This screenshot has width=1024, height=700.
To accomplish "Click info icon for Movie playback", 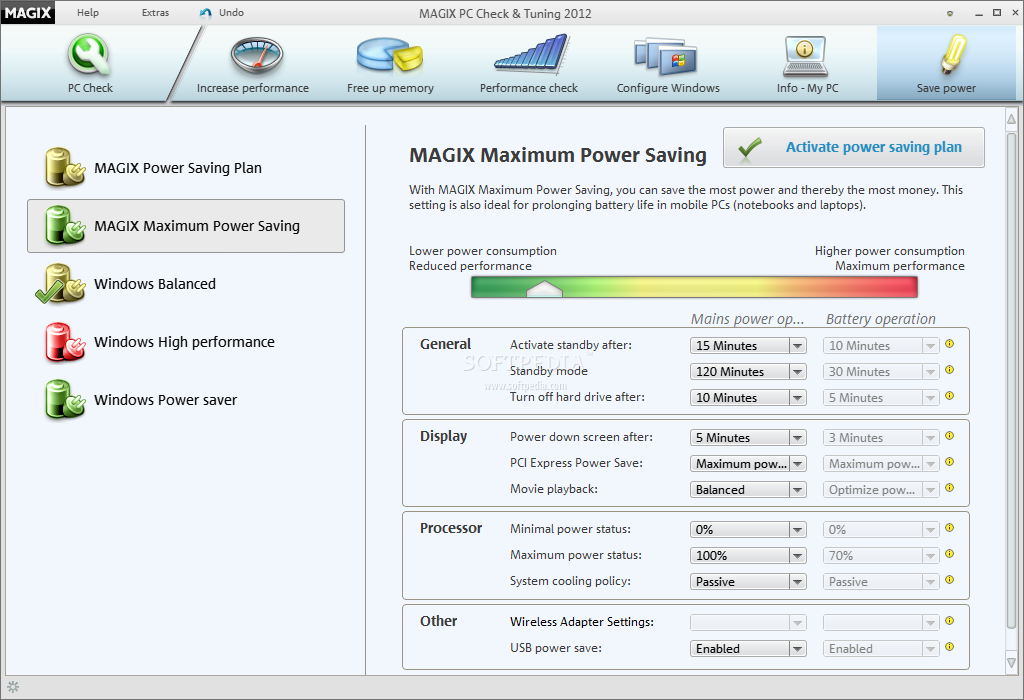I will click(950, 488).
